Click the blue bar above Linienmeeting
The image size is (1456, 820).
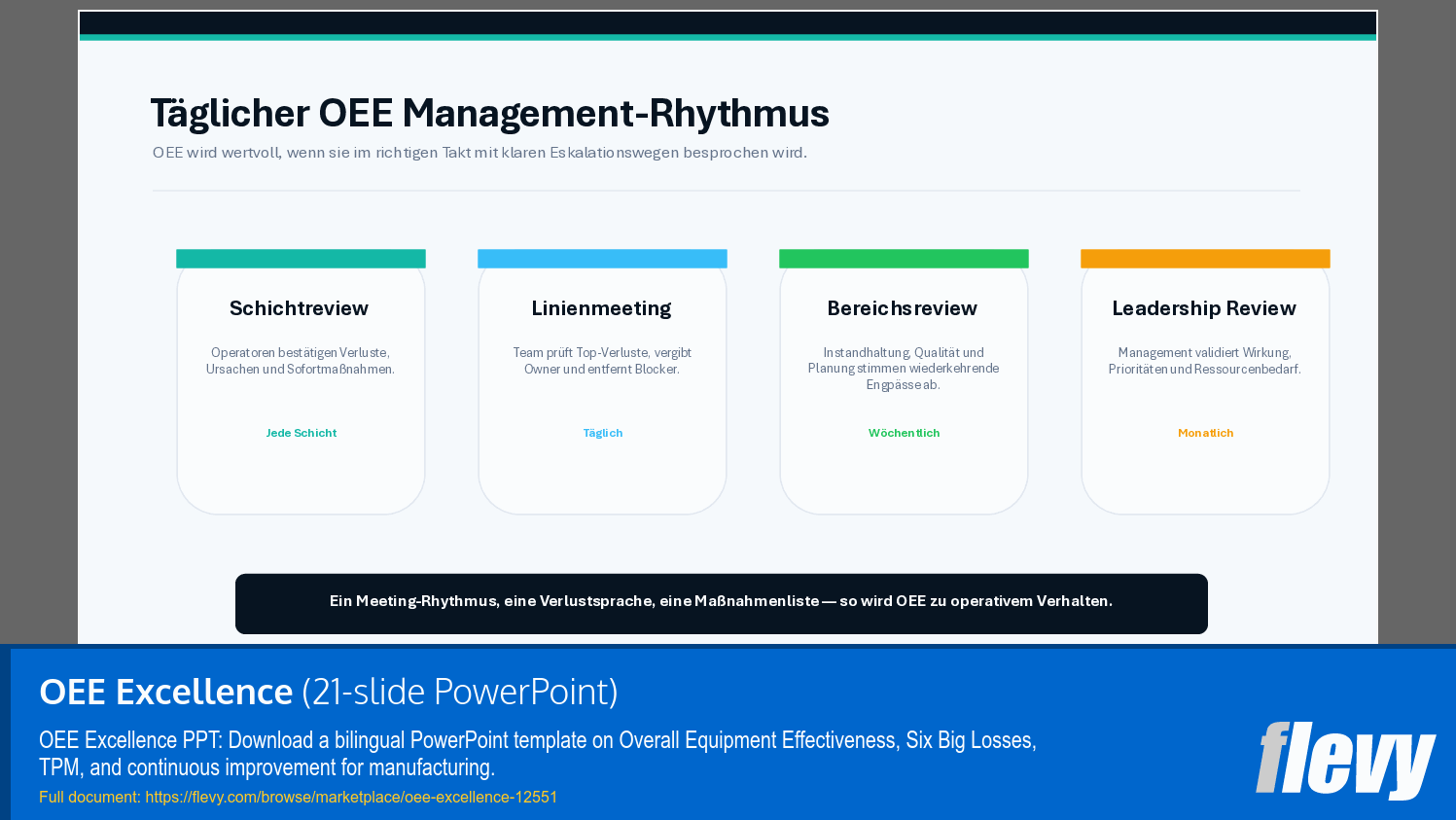click(602, 259)
